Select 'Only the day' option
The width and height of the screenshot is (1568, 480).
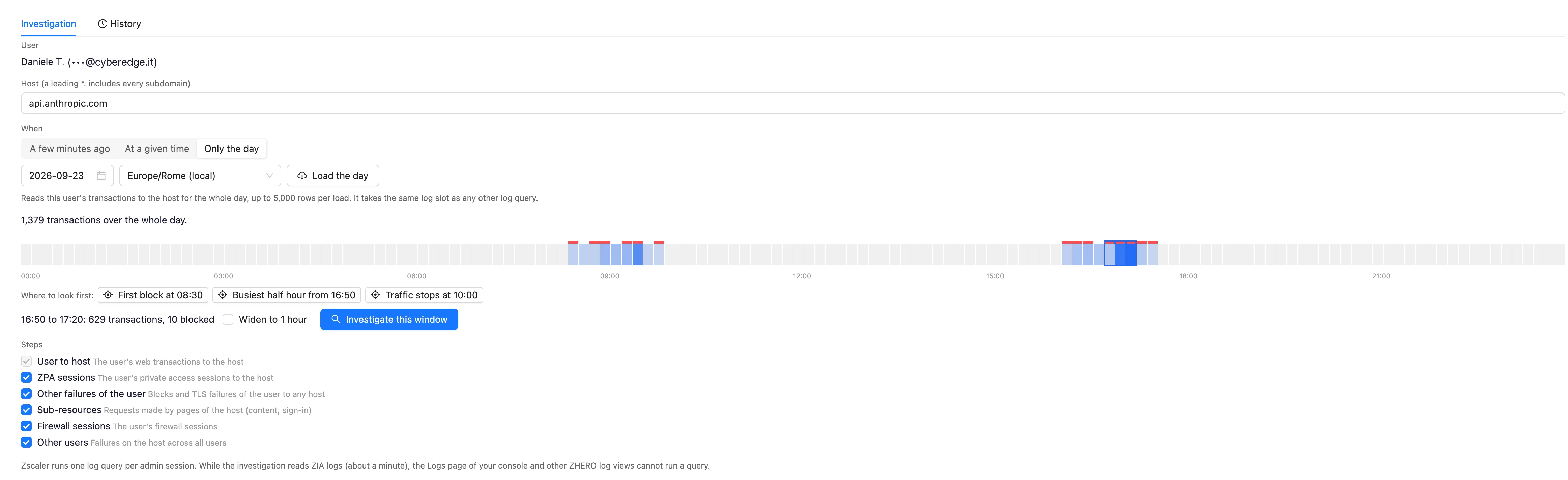point(231,149)
